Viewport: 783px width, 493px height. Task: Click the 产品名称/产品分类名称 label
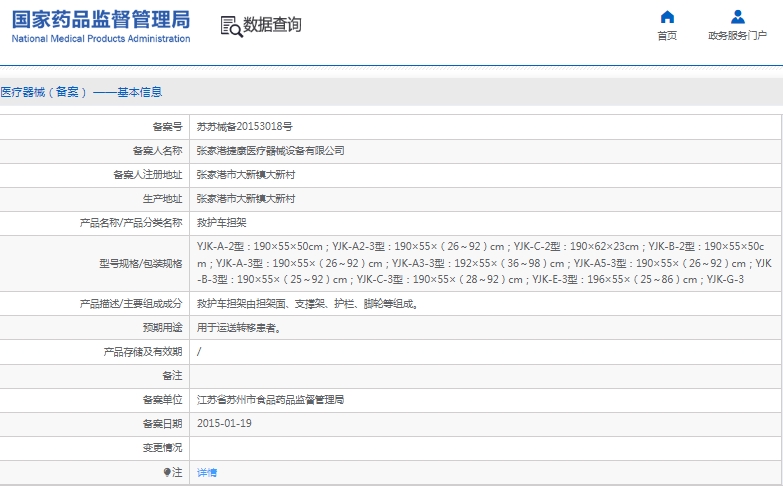pyautogui.click(x=131, y=222)
